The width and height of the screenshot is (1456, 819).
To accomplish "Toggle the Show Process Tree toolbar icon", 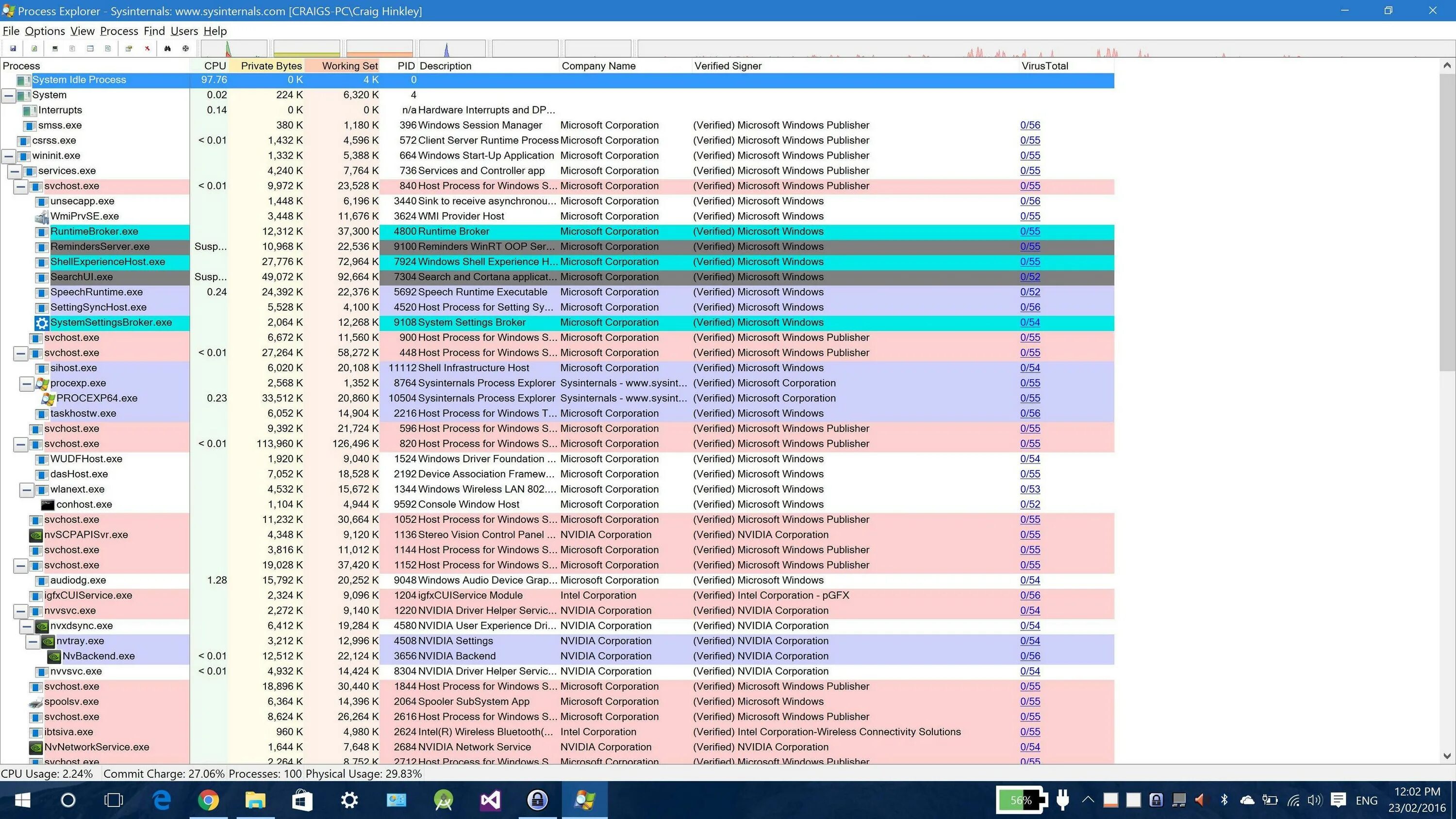I will click(72, 49).
